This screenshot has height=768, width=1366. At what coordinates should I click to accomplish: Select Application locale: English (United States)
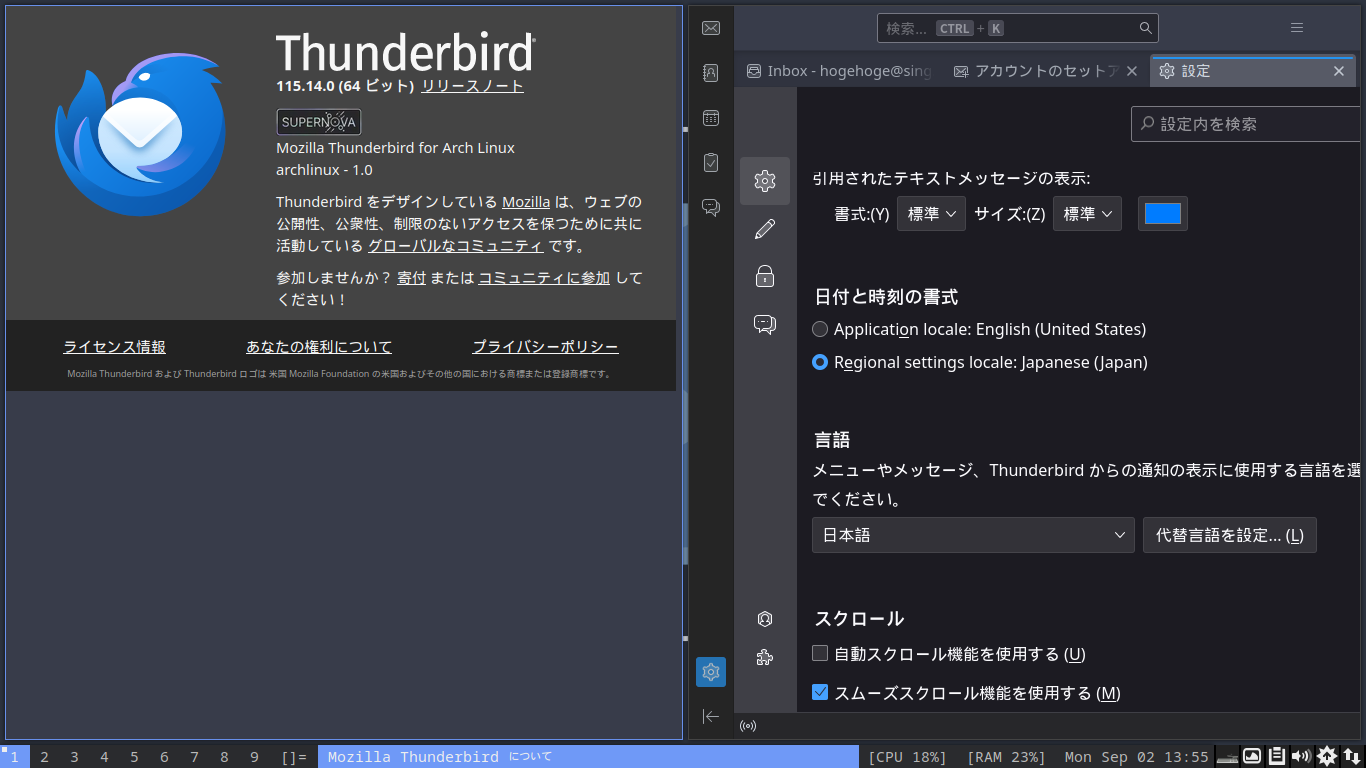[x=820, y=329]
